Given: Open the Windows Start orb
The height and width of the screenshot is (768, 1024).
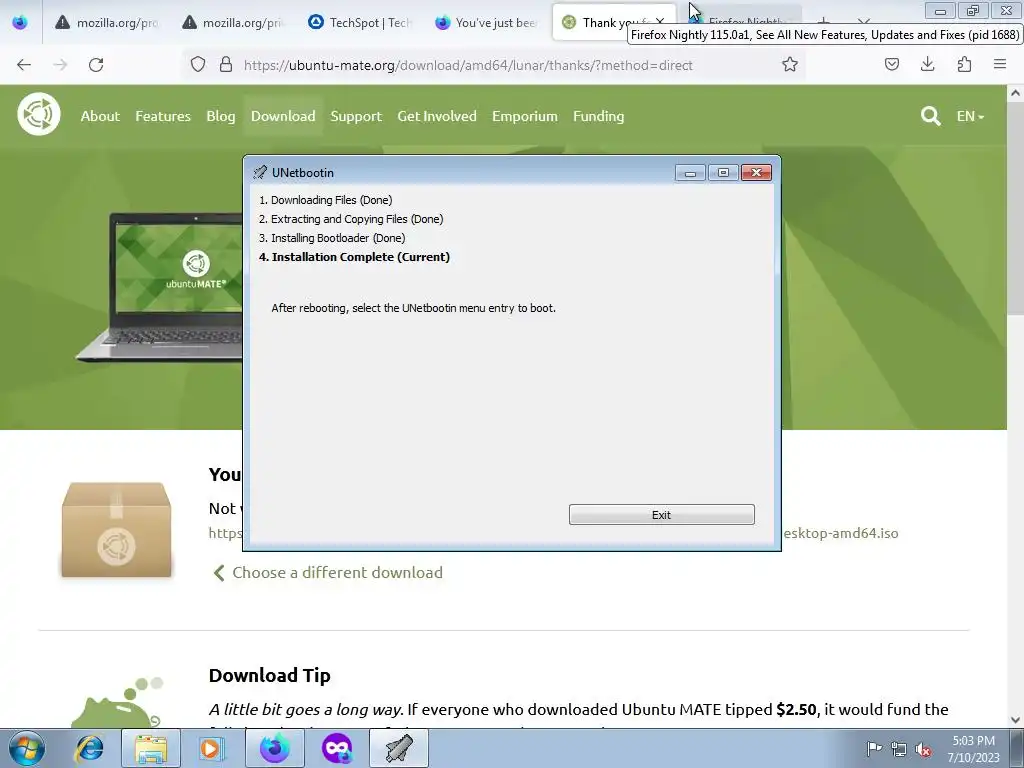Looking at the screenshot, I should (26, 748).
